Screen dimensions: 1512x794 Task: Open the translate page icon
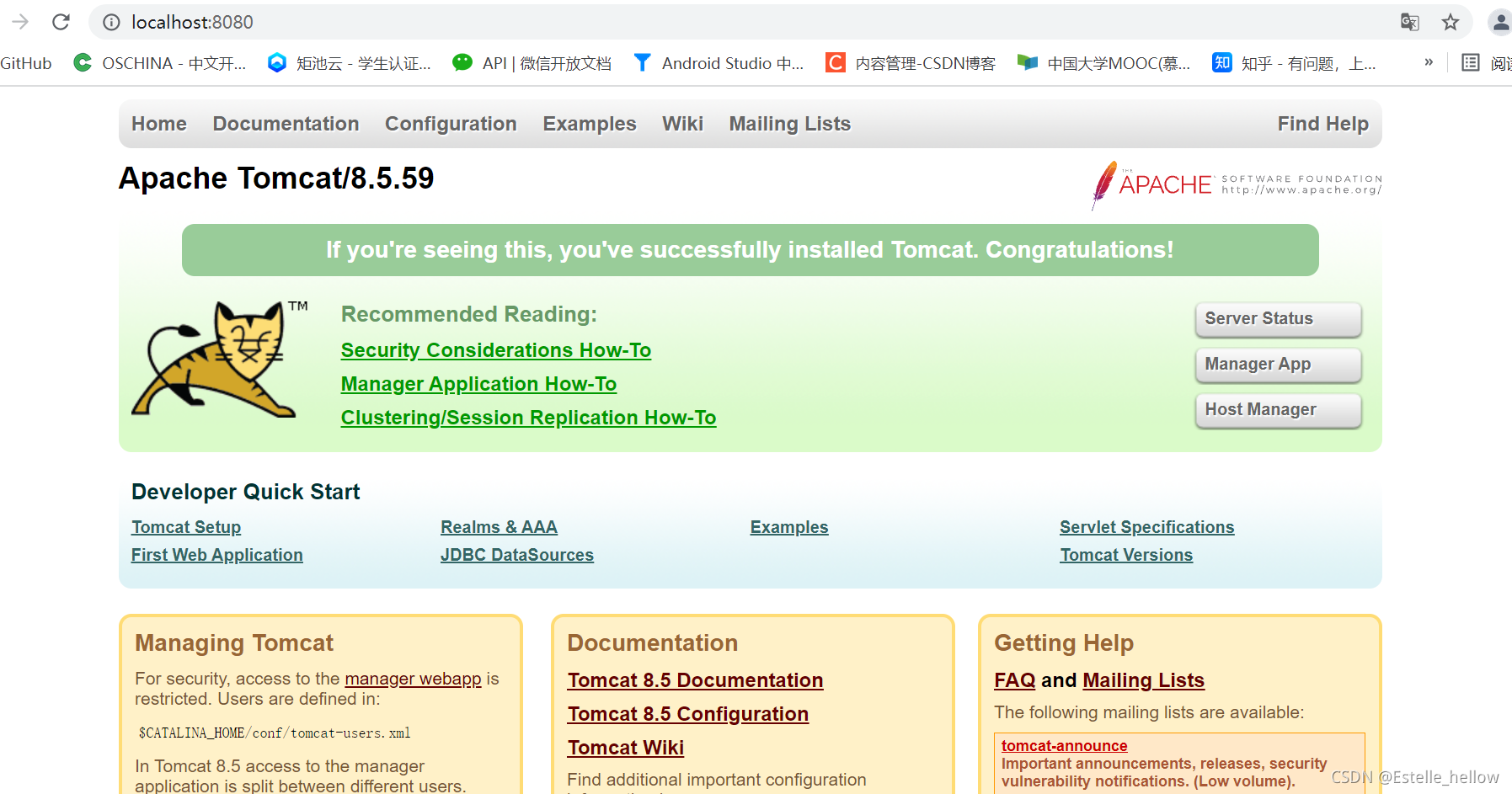click(1409, 22)
